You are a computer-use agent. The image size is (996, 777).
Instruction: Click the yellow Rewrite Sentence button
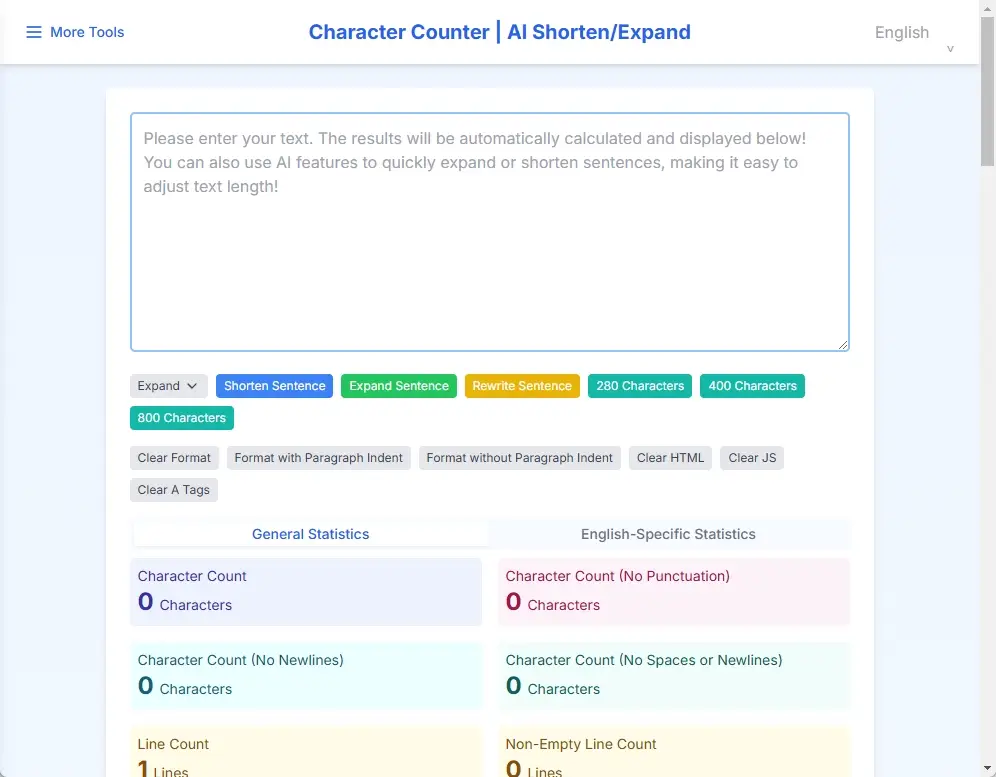521,386
